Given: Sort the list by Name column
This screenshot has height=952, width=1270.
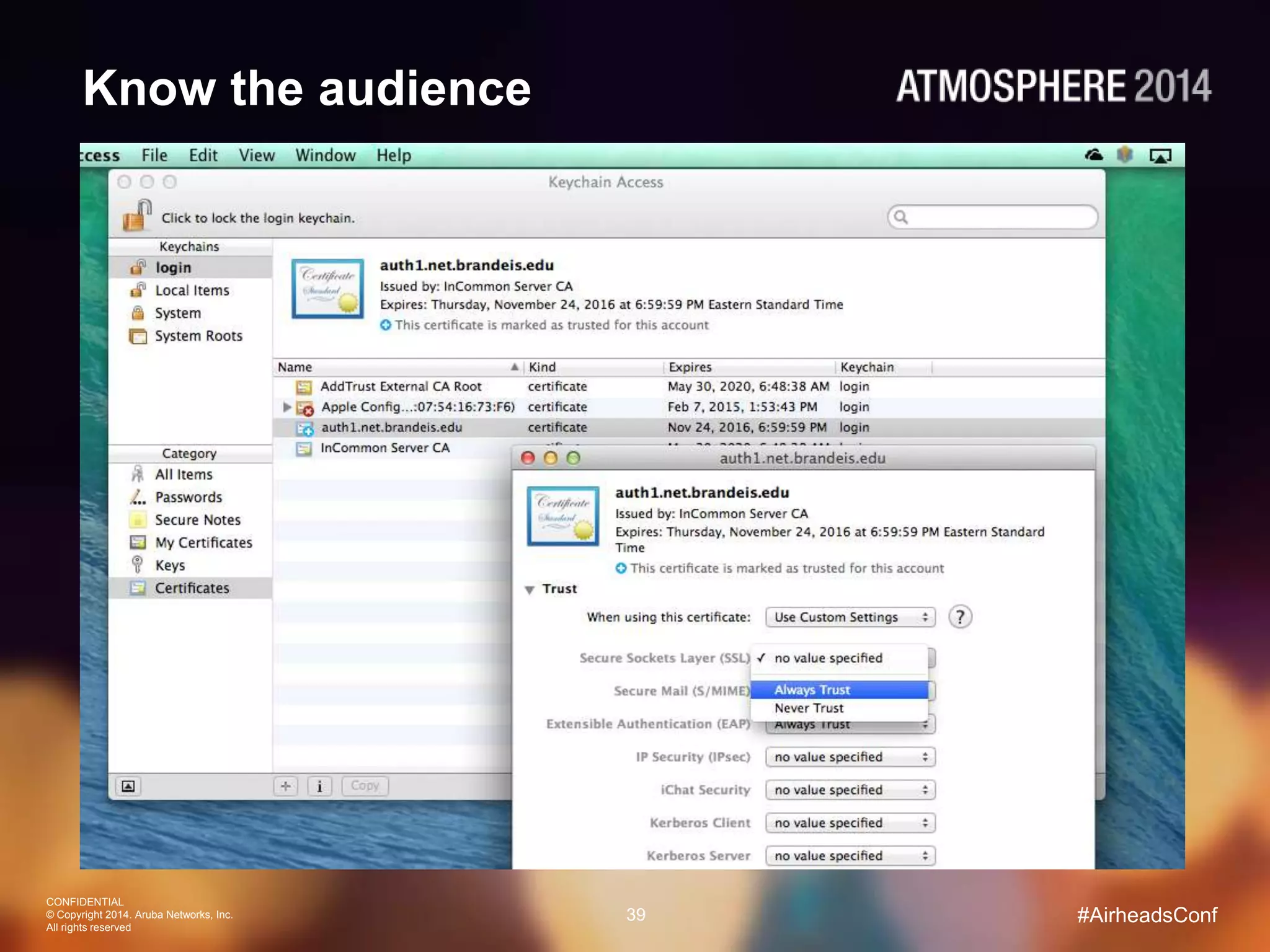Looking at the screenshot, I should click(x=399, y=367).
